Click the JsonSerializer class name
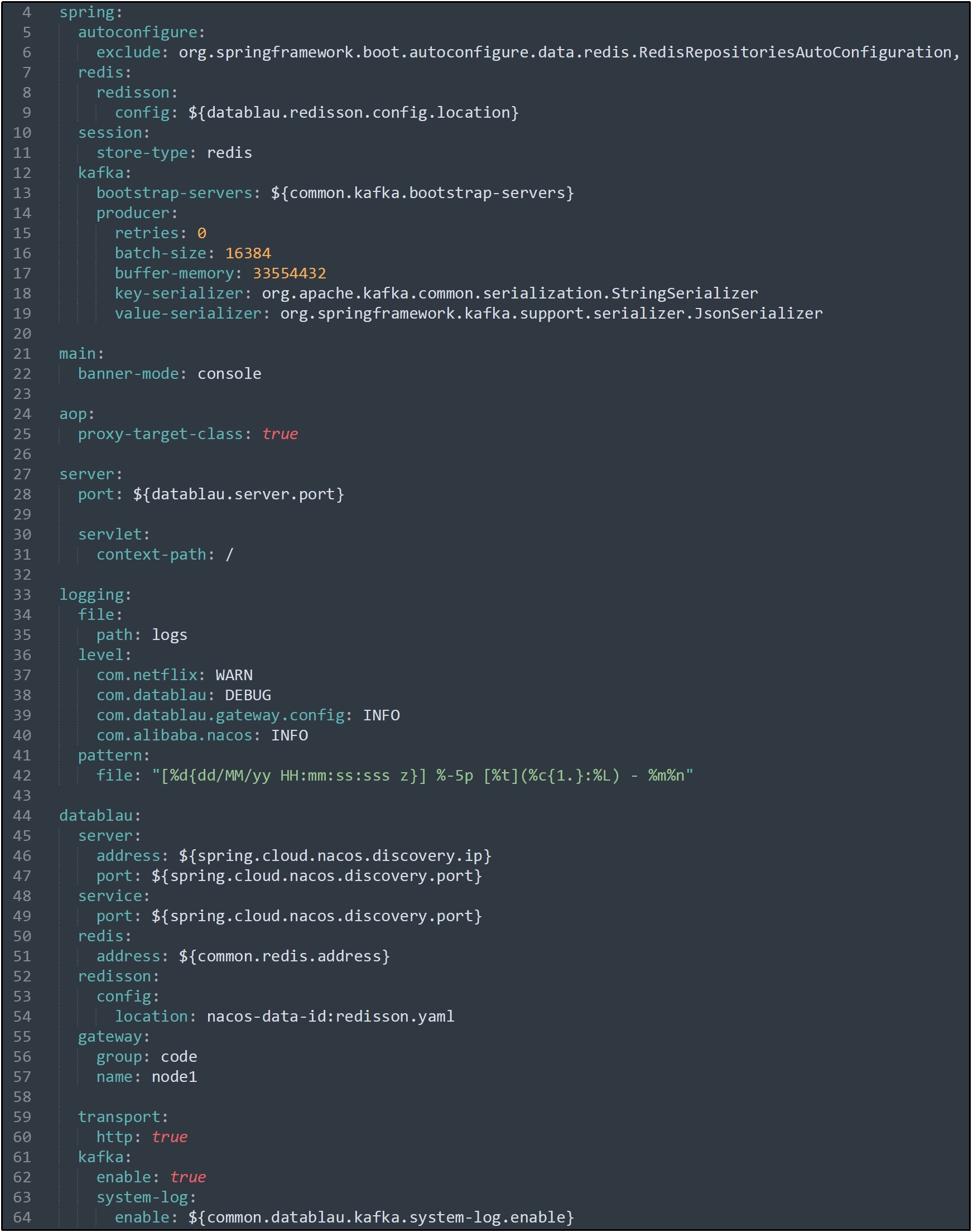Viewport: 973px width, 1232px height. (758, 314)
